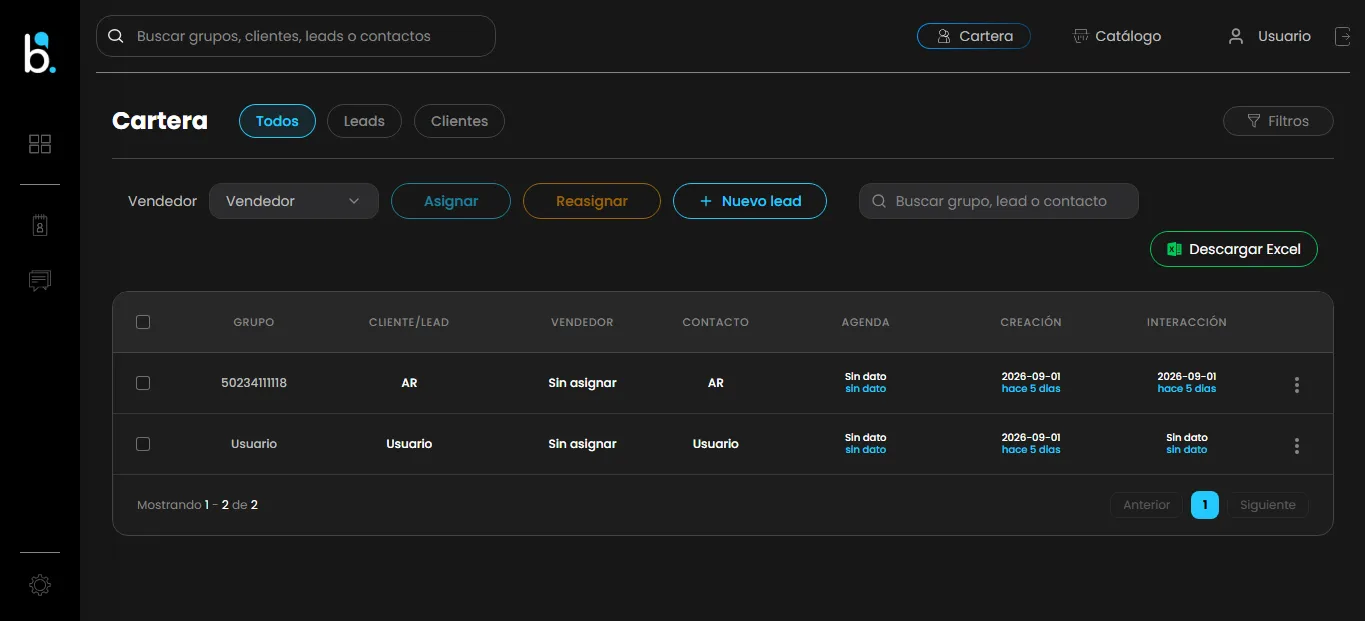Viewport: 1365px width, 621px height.
Task: Click the CLIENTE/LEAD column header
Action: point(409,322)
